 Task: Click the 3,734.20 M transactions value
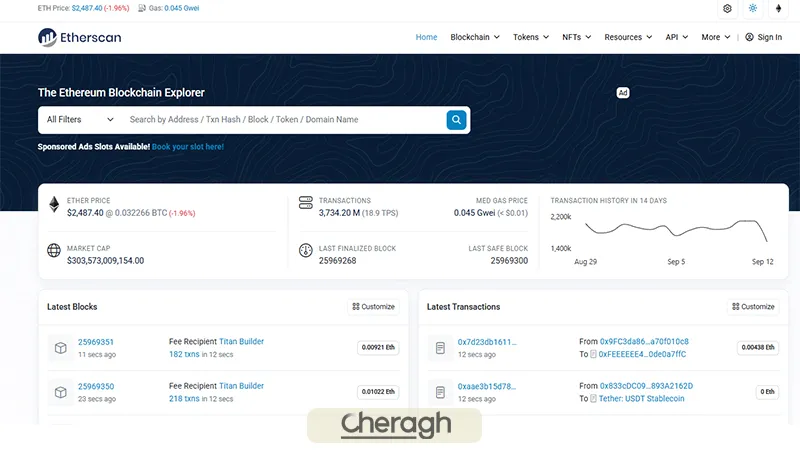tap(339, 213)
